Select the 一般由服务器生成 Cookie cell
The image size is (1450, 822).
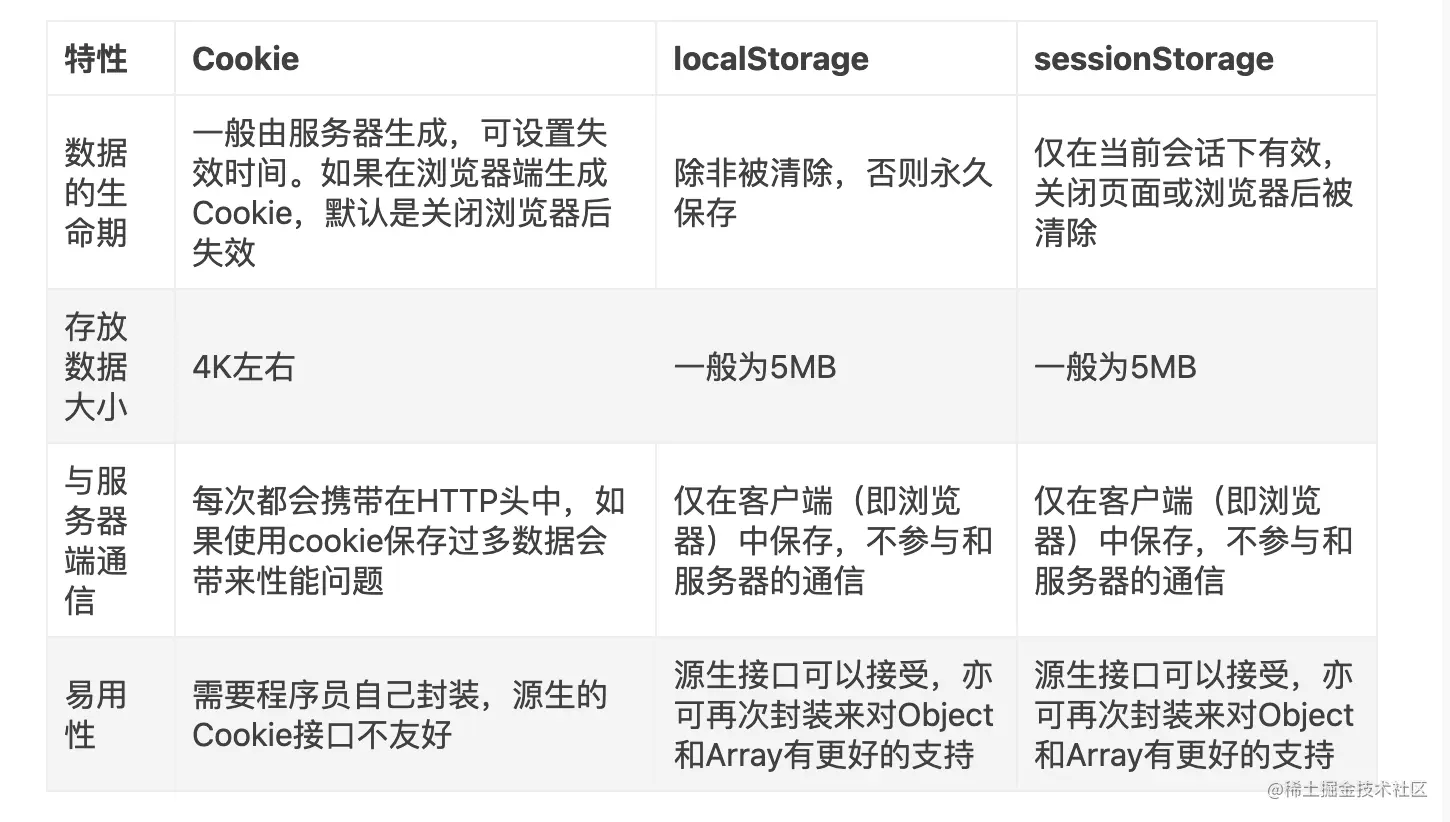click(x=415, y=192)
